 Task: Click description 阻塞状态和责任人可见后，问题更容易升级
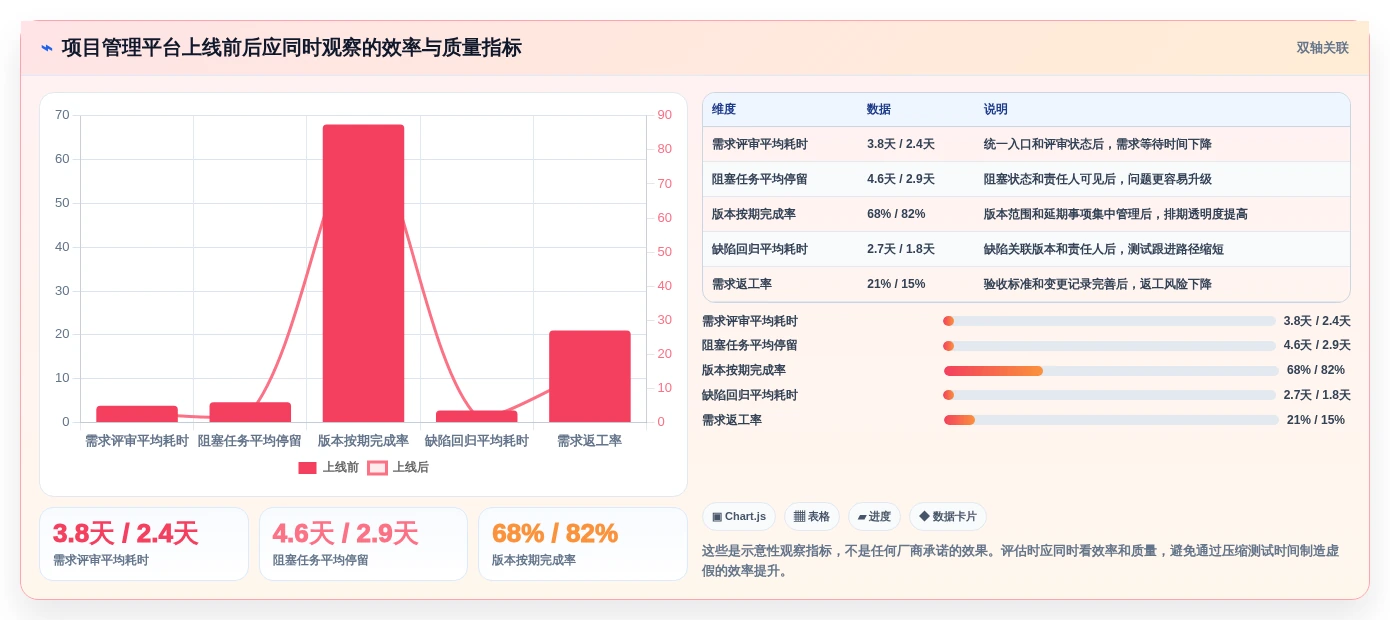click(1098, 179)
